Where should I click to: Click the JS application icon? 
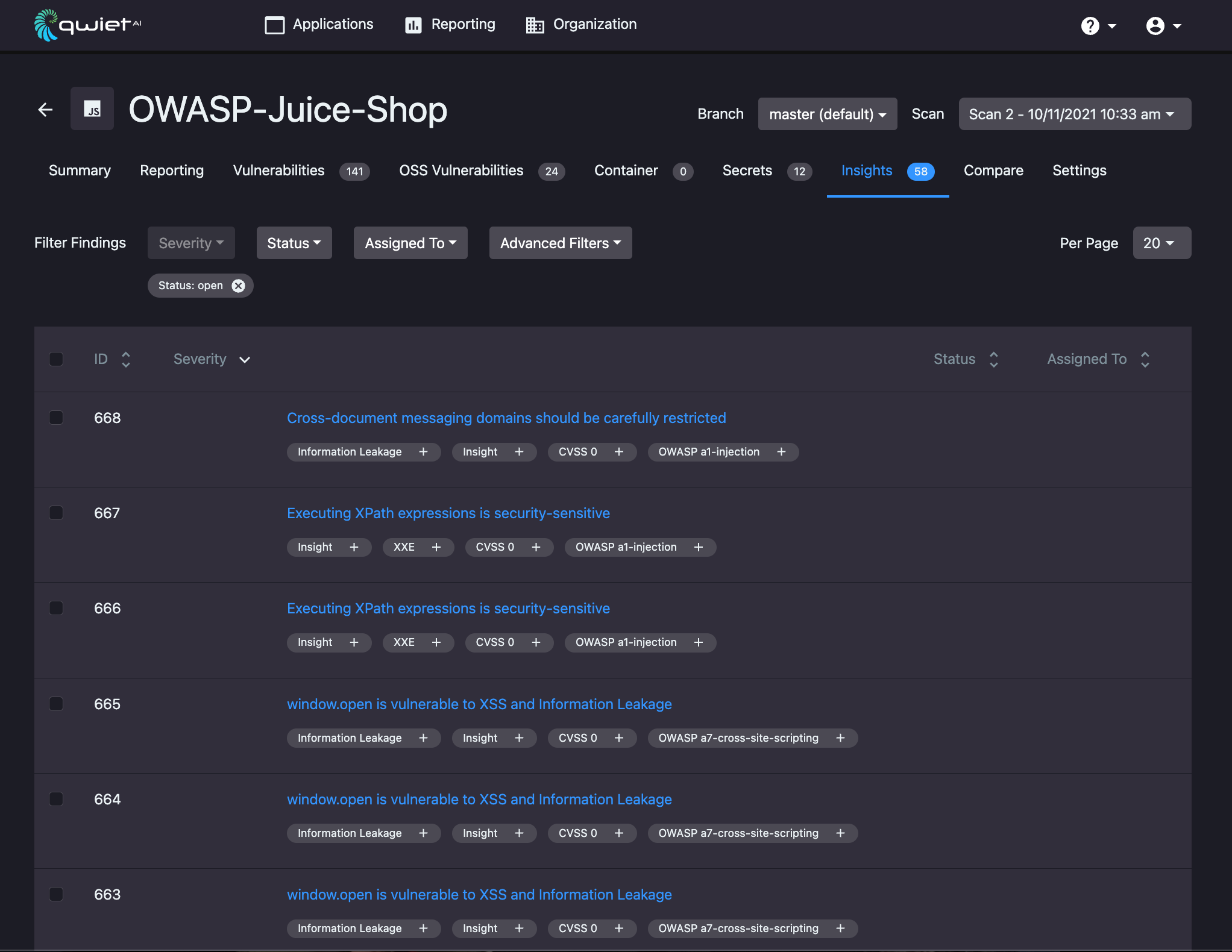click(x=92, y=109)
